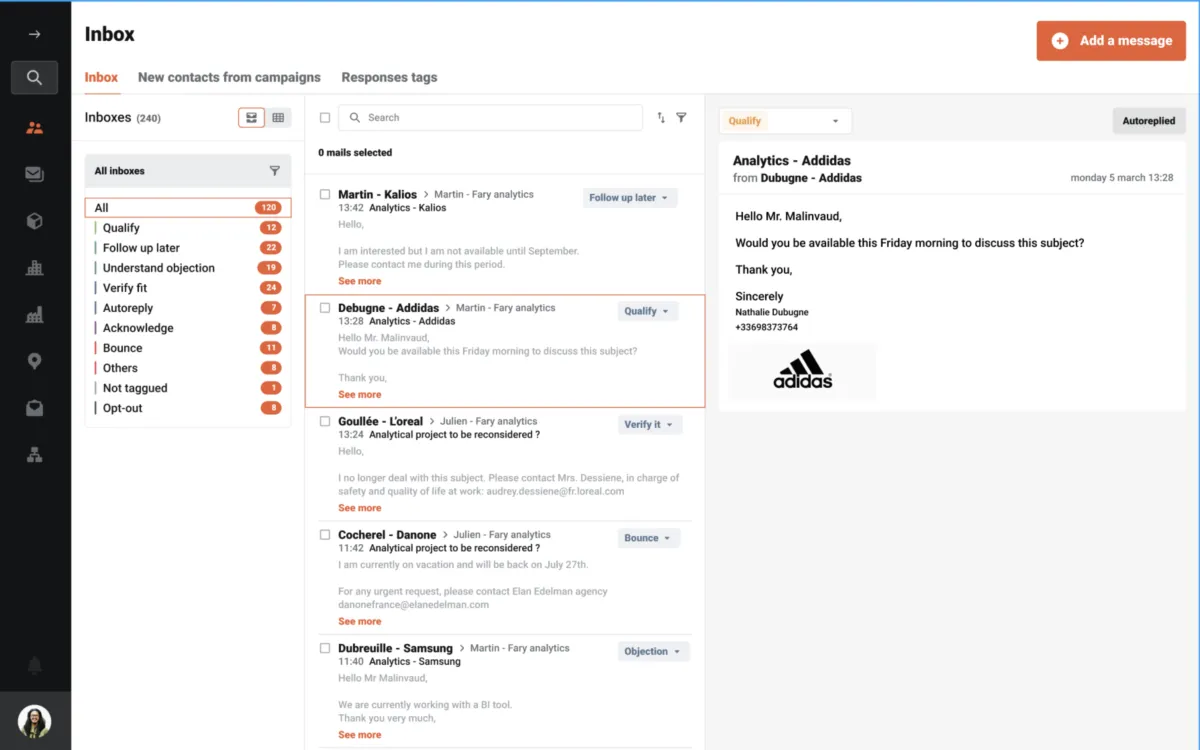
Task: Switch to Responses tags tab
Action: pyautogui.click(x=389, y=77)
